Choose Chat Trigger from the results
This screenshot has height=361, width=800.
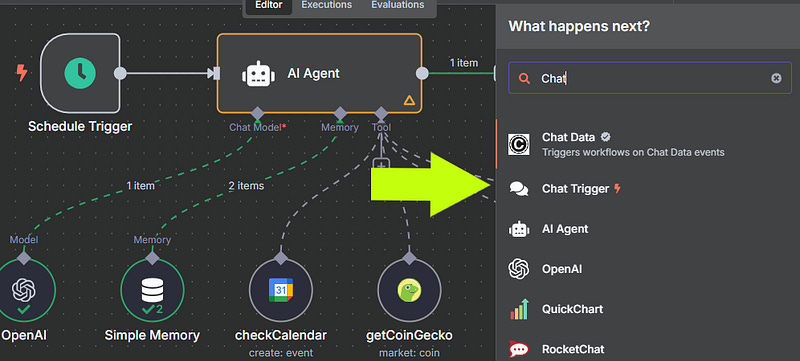[648, 189]
